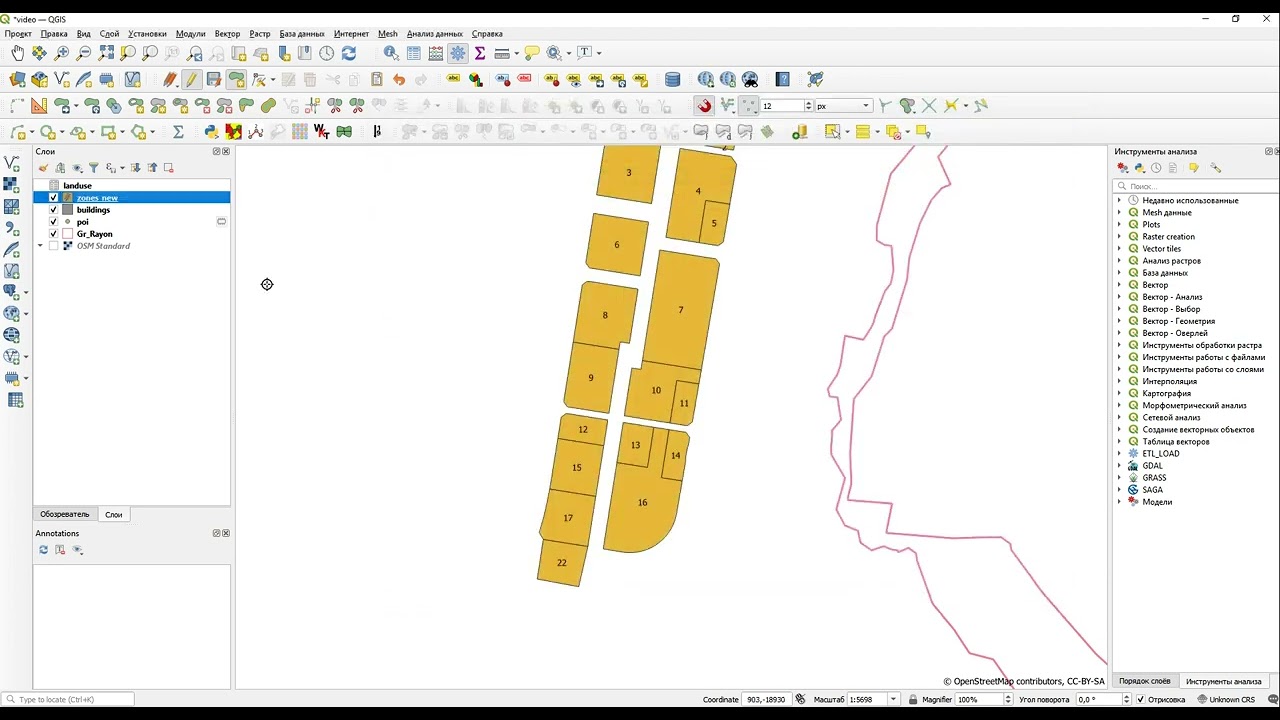Screen dimensions: 1280x720
Task: Toggle visibility of poi layer
Action: point(54,222)
